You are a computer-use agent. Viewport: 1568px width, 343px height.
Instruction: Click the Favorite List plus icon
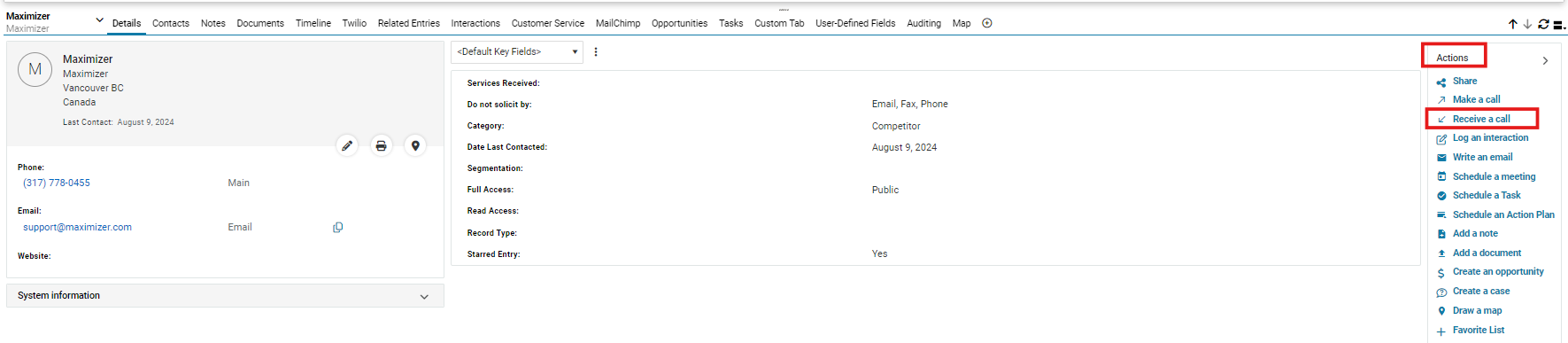click(1441, 331)
